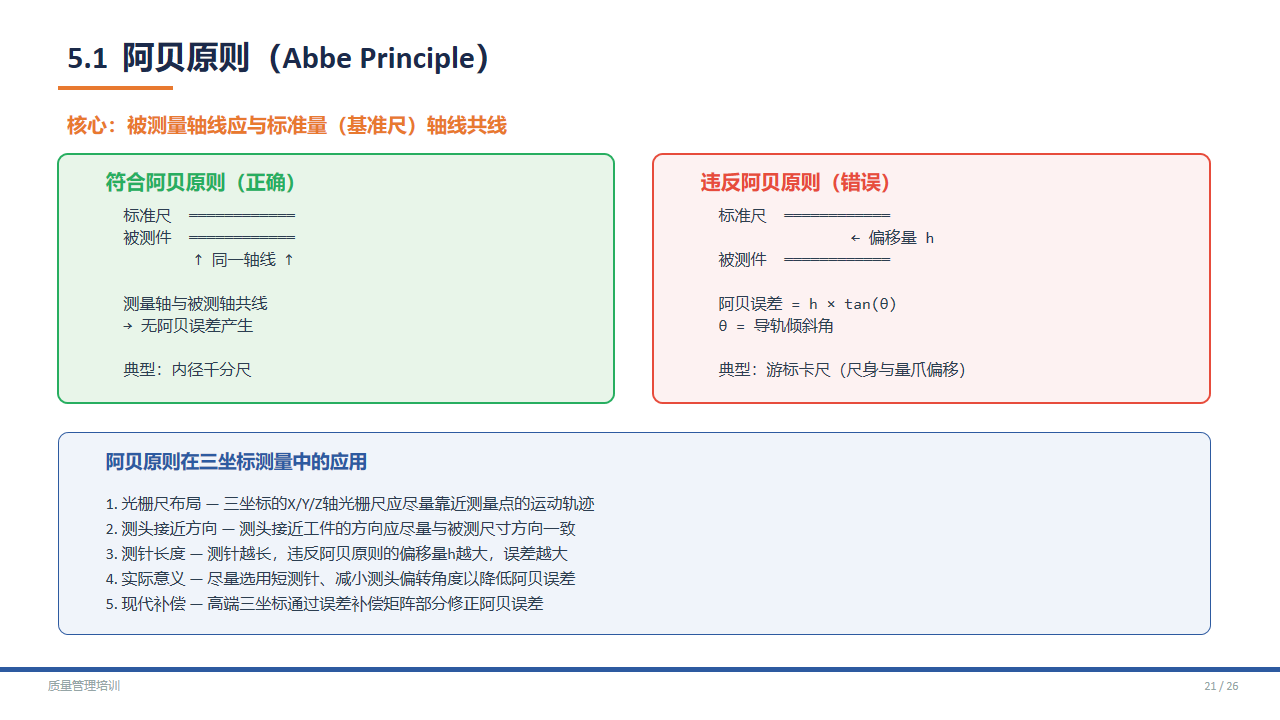Click the formula "阿贝误差 = h × tan(θ)"
The image size is (1280, 720).
pos(807,304)
